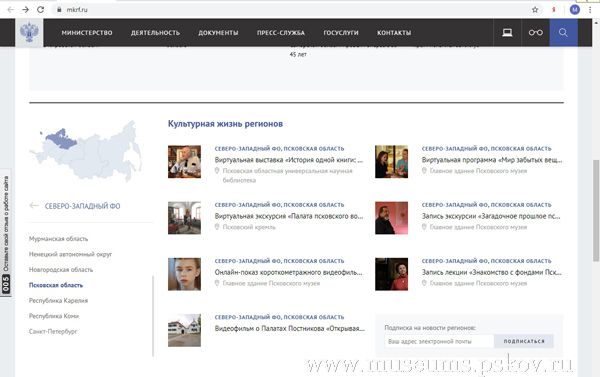Viewport: 600px width, 377px height.
Task: Select Республика Карелия region
Action: [59, 300]
